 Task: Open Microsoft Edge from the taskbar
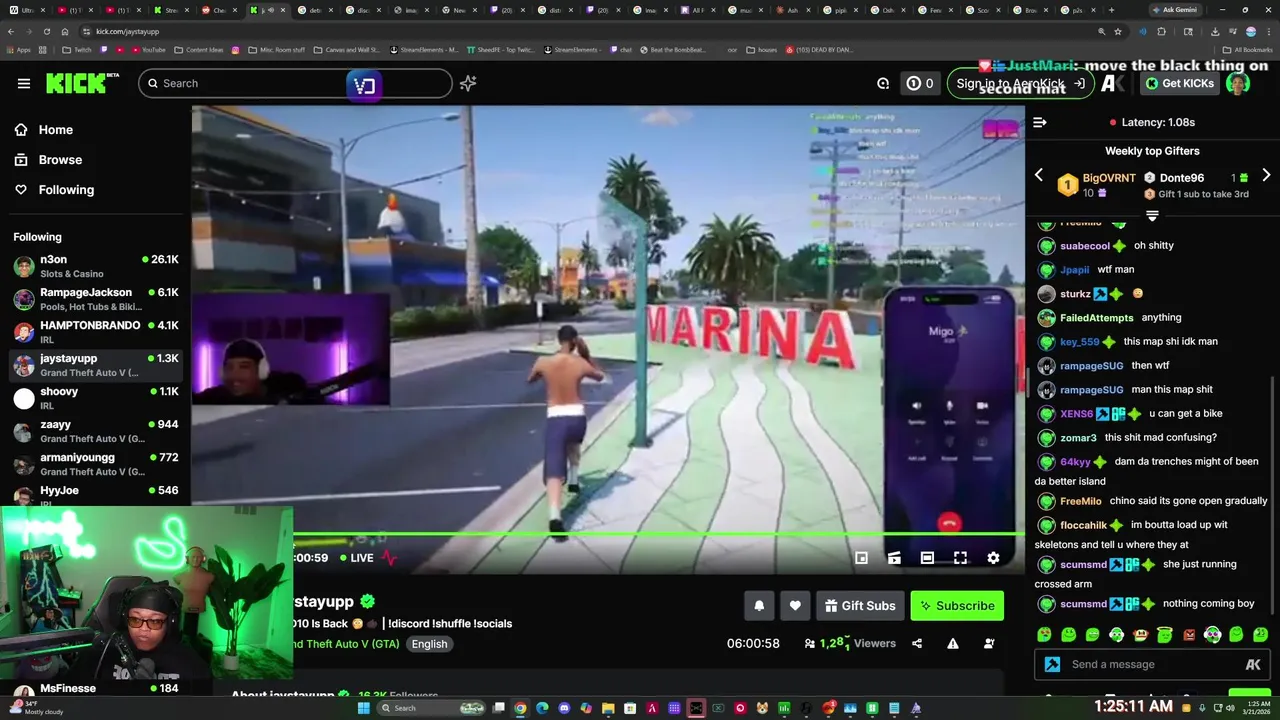pos(542,708)
